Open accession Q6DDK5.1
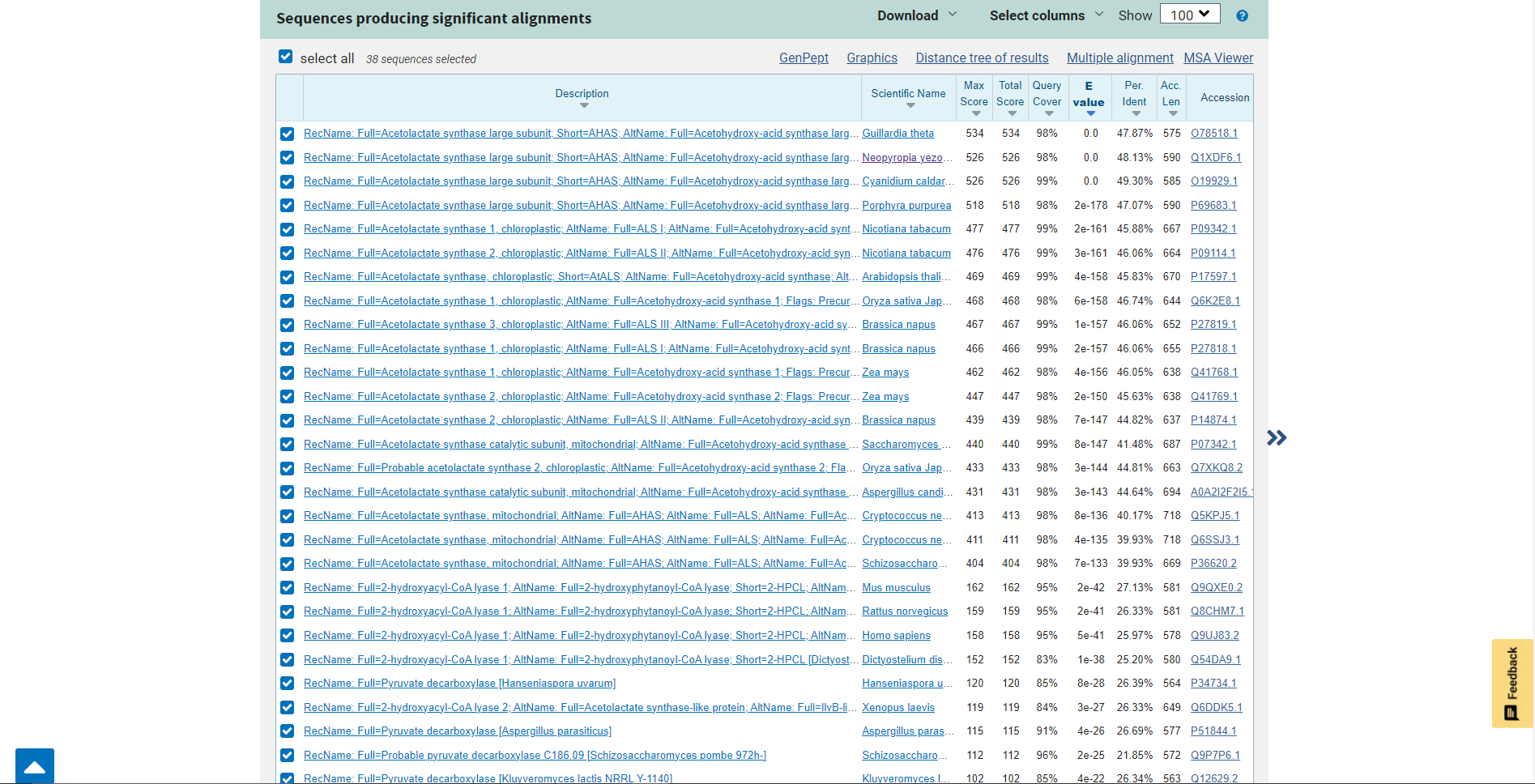1535x784 pixels. point(1216,708)
